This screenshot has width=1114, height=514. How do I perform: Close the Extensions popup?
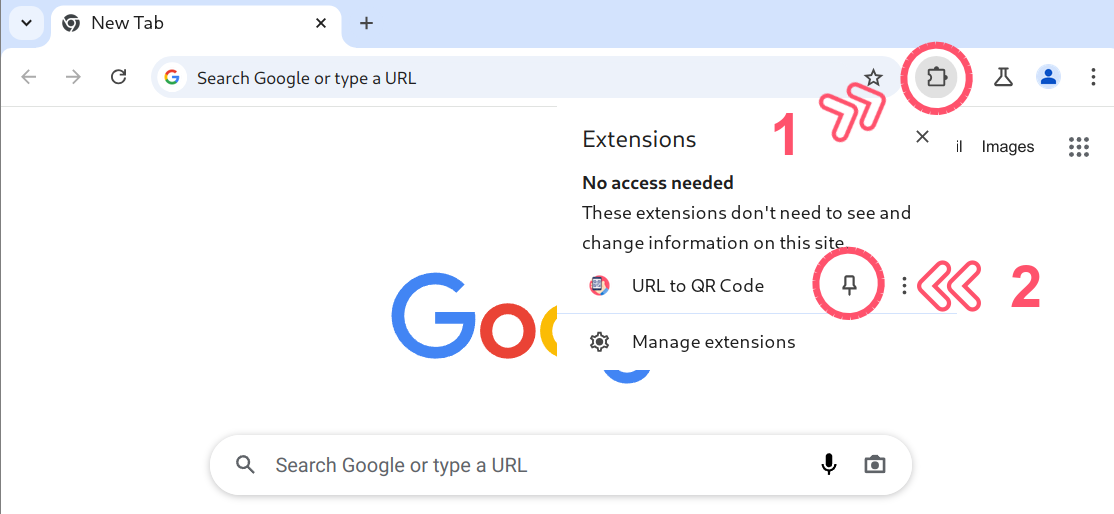coord(922,137)
